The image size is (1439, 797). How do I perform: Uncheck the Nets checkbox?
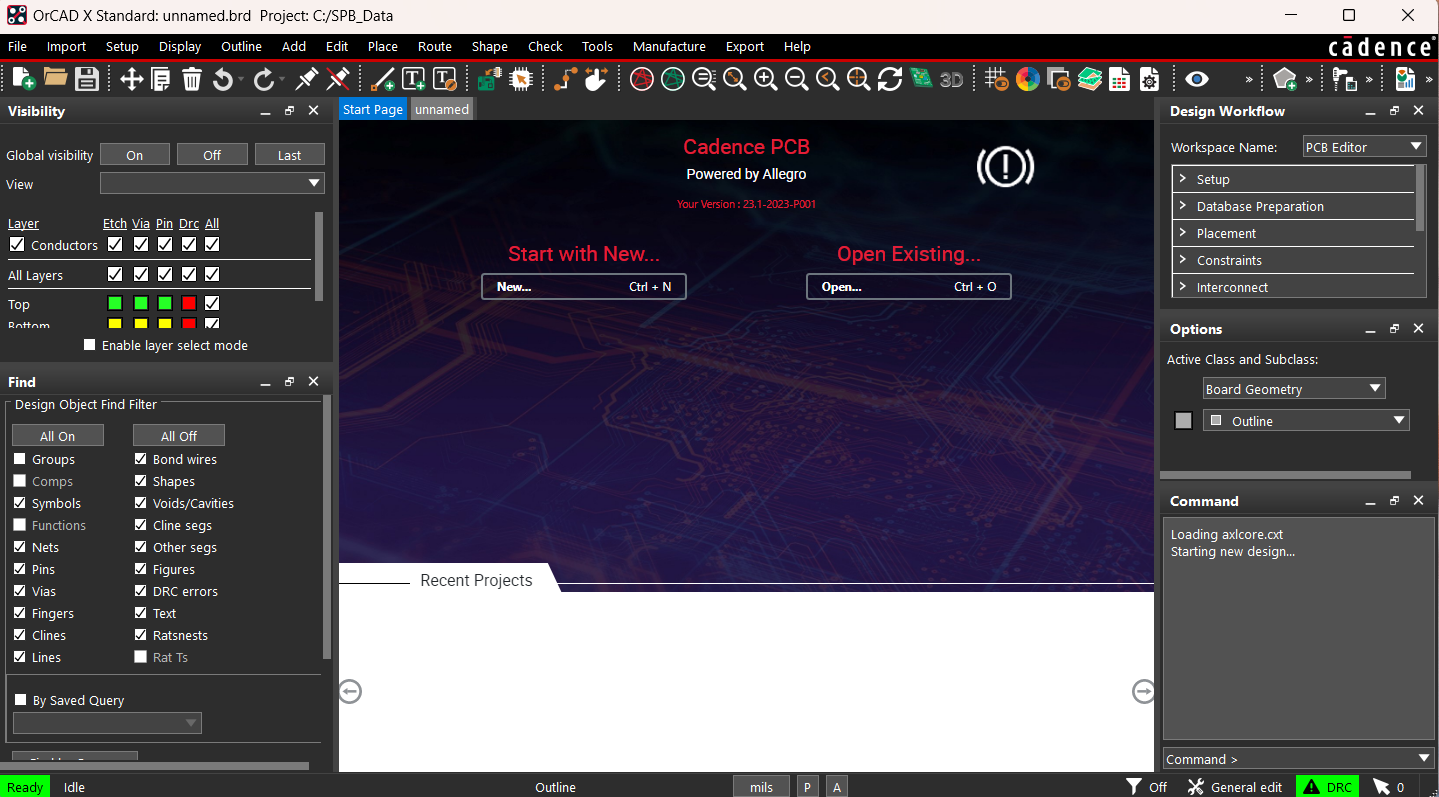[x=20, y=547]
